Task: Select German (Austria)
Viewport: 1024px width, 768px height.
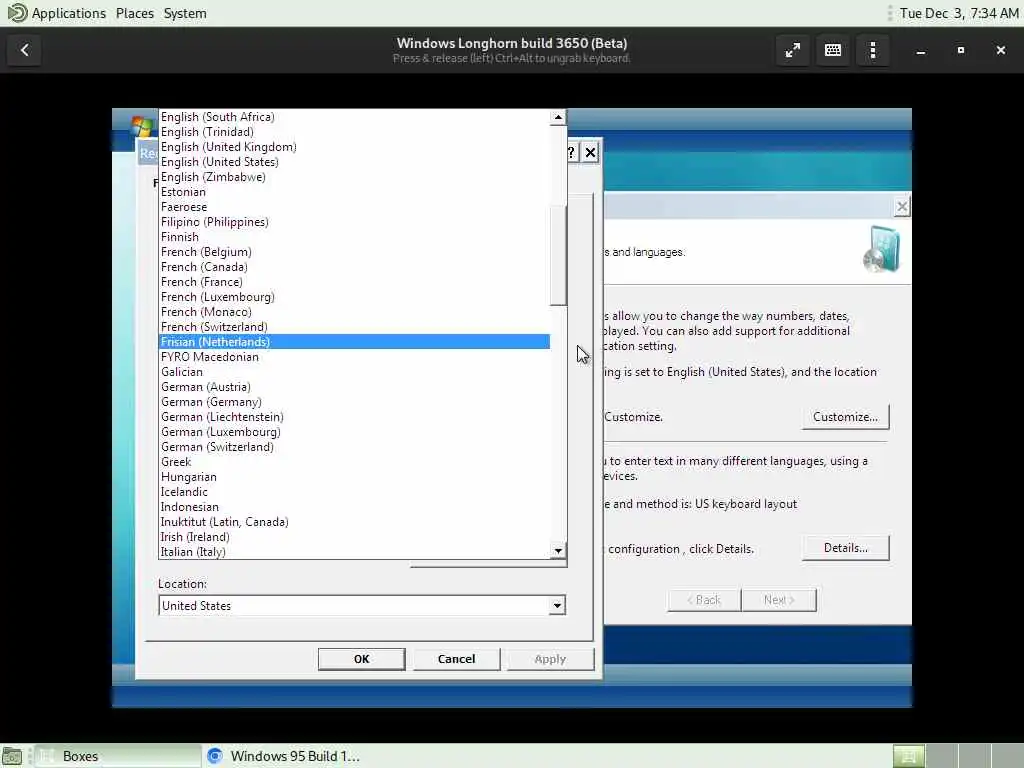Action: [355, 387]
